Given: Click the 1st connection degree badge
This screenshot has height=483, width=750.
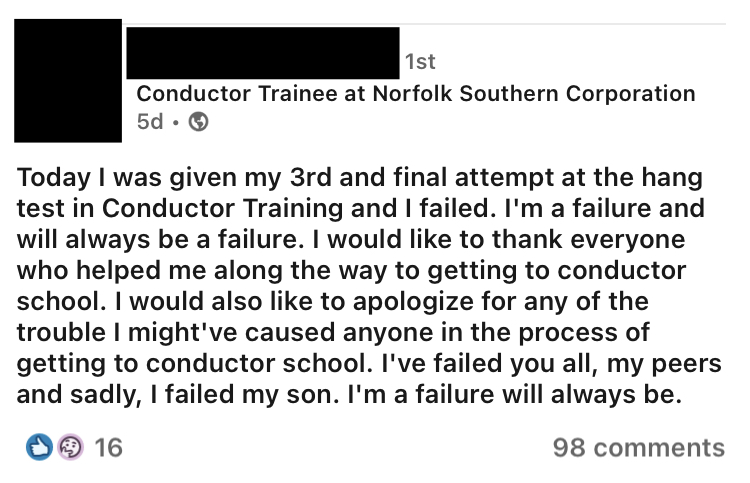Looking at the screenshot, I should 420,62.
